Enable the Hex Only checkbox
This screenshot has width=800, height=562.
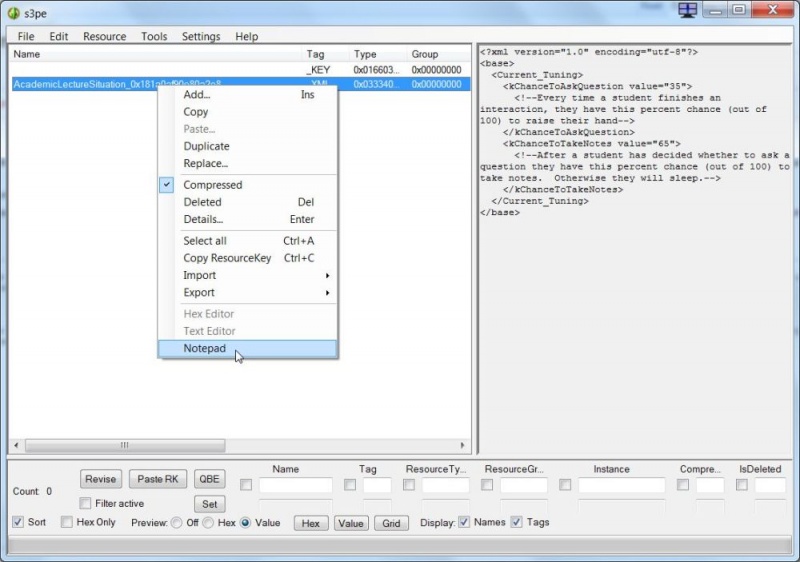point(67,522)
